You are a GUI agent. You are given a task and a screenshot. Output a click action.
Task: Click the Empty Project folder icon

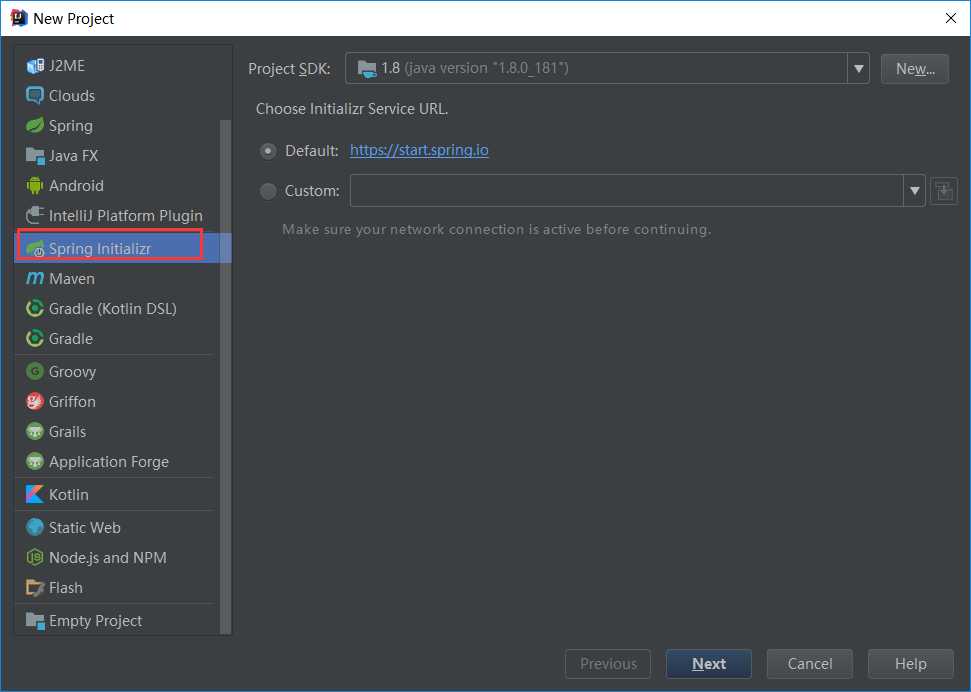click(x=35, y=620)
